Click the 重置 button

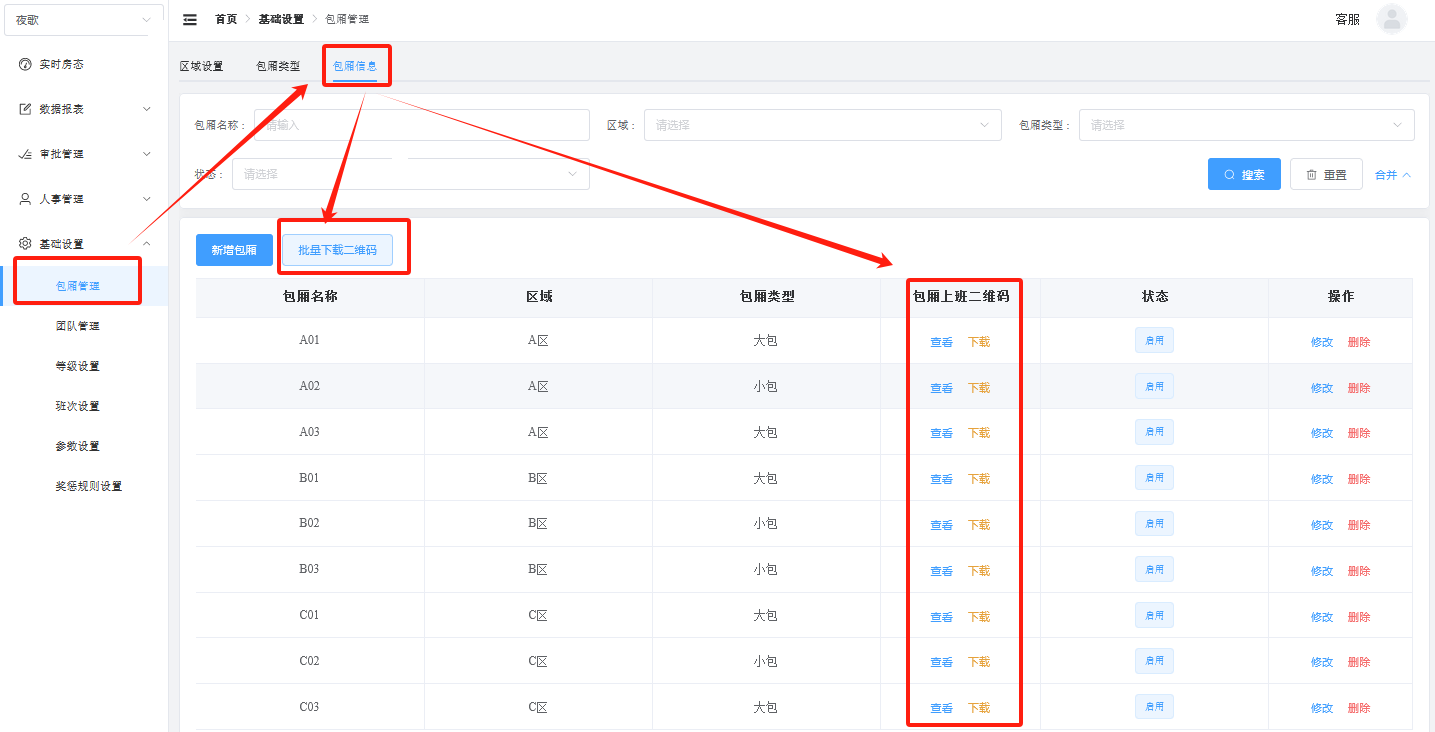1326,174
